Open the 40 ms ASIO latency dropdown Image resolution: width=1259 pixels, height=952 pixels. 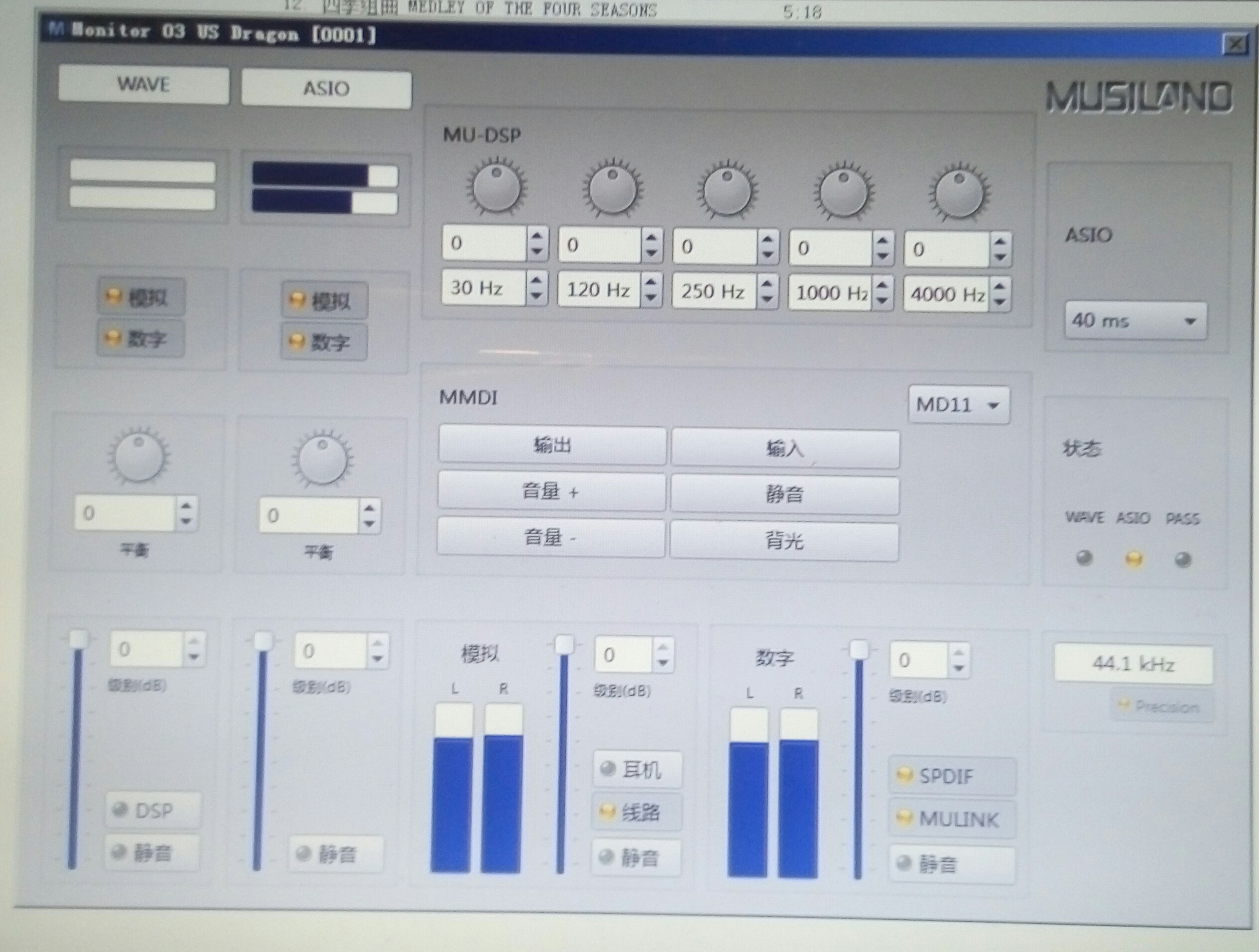click(1135, 321)
